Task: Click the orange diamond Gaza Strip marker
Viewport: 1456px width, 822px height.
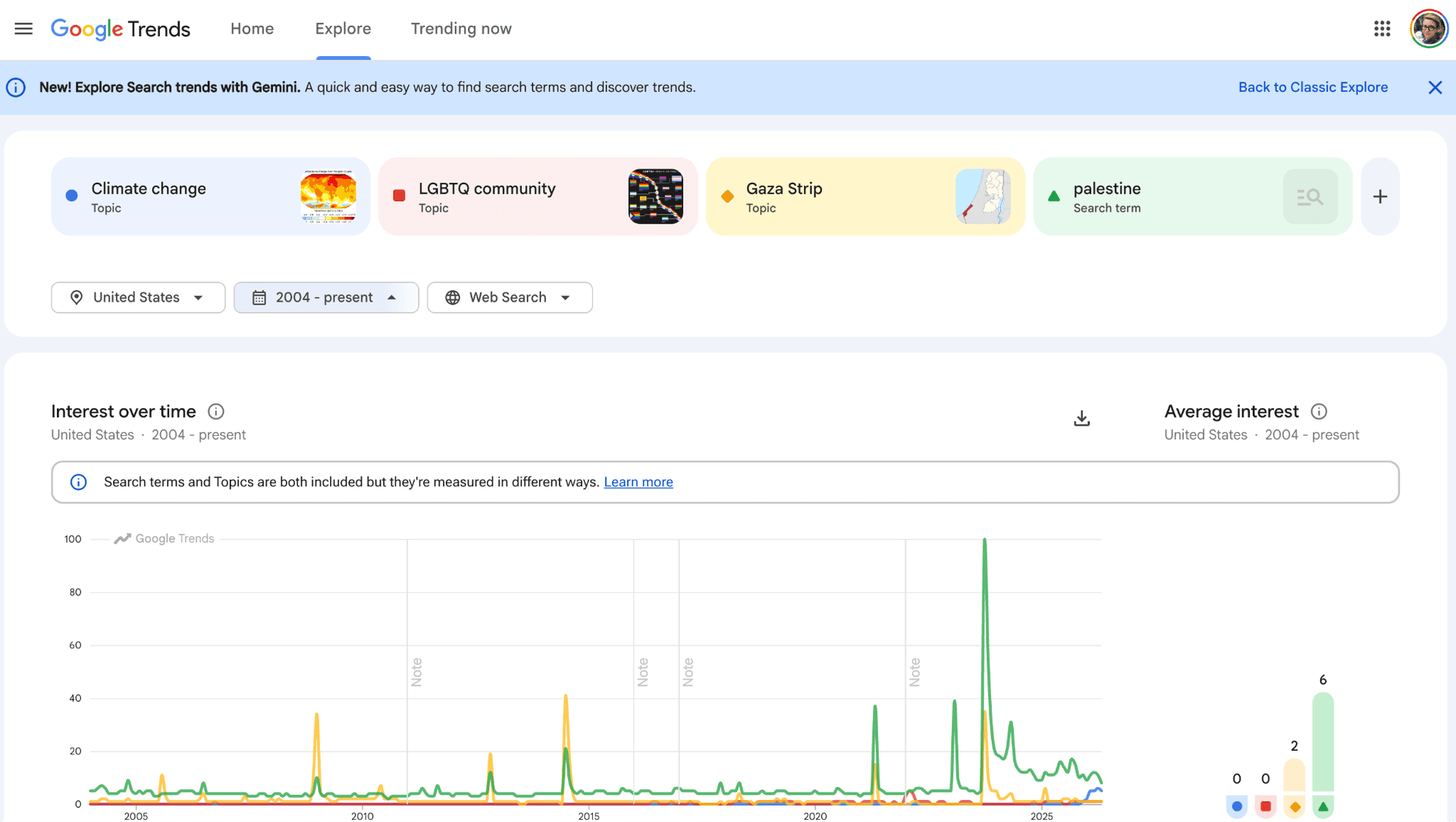Action: tap(727, 196)
